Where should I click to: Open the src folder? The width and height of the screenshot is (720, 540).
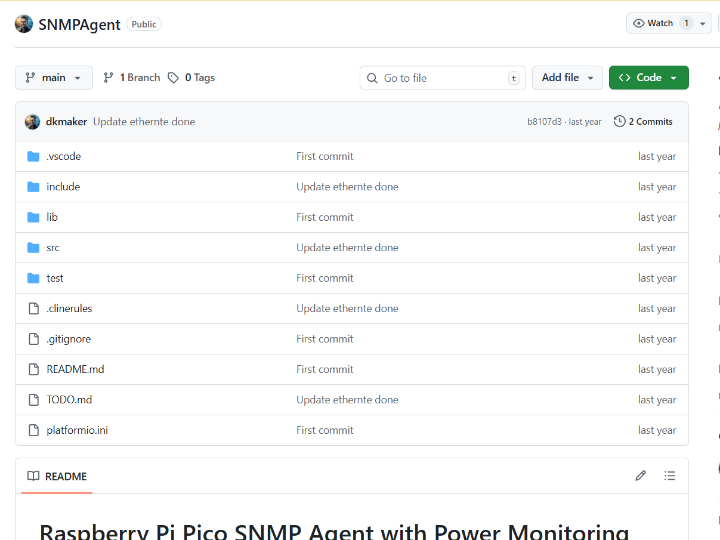(x=53, y=247)
